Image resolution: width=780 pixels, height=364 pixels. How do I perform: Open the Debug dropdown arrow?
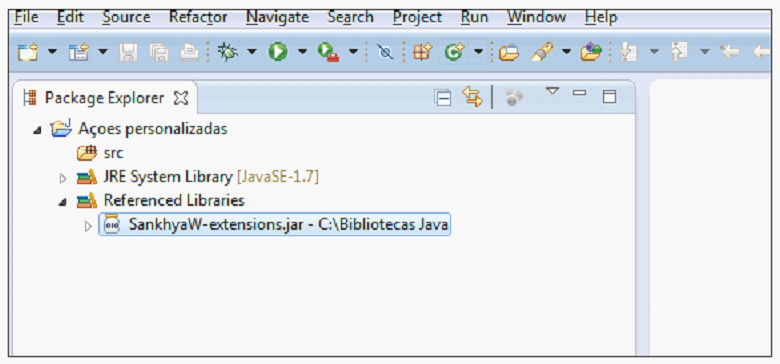point(252,51)
